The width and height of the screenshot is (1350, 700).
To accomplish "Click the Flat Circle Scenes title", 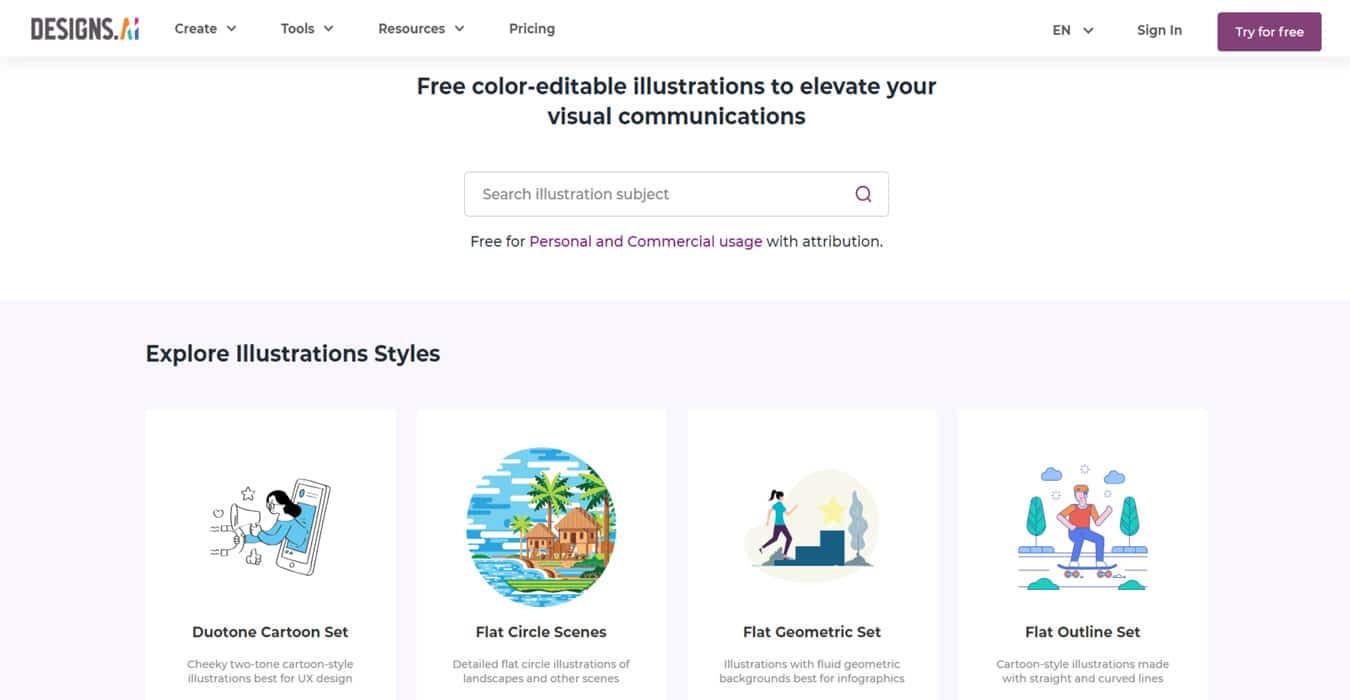I will 541,632.
